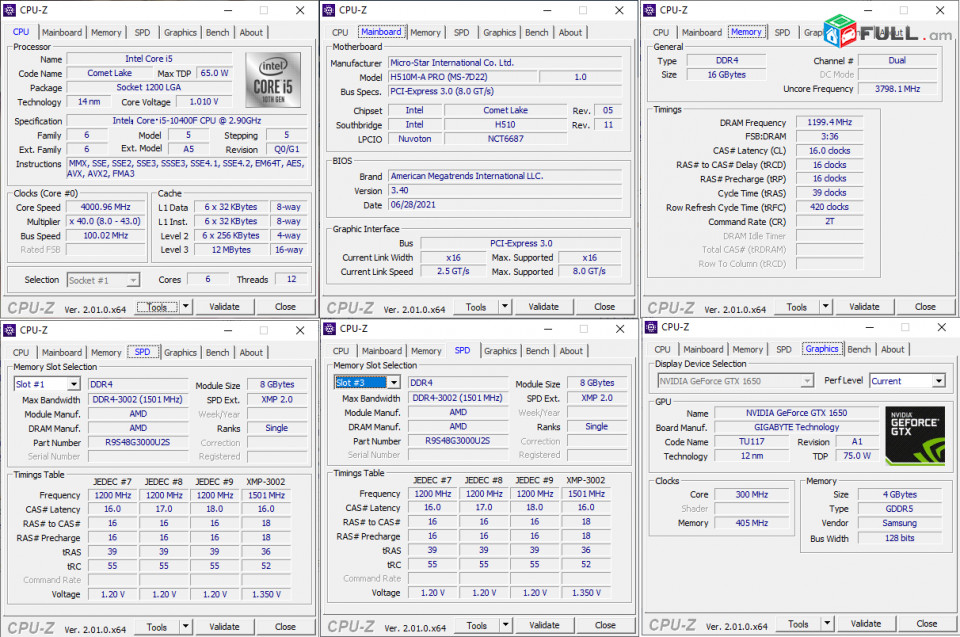This screenshot has height=637, width=960.
Task: Click the 'Comet Lake' code name field in CPU window
Action: click(109, 73)
